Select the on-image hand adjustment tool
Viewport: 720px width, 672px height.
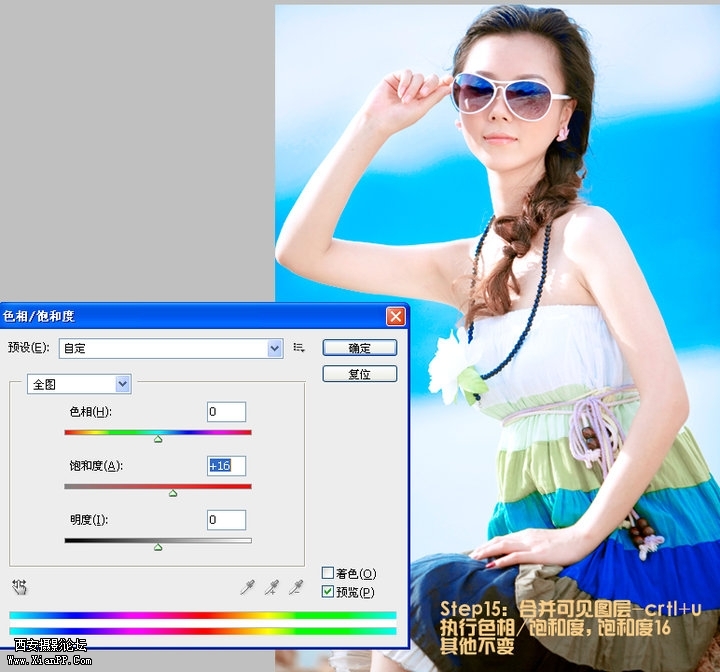pyautogui.click(x=19, y=587)
